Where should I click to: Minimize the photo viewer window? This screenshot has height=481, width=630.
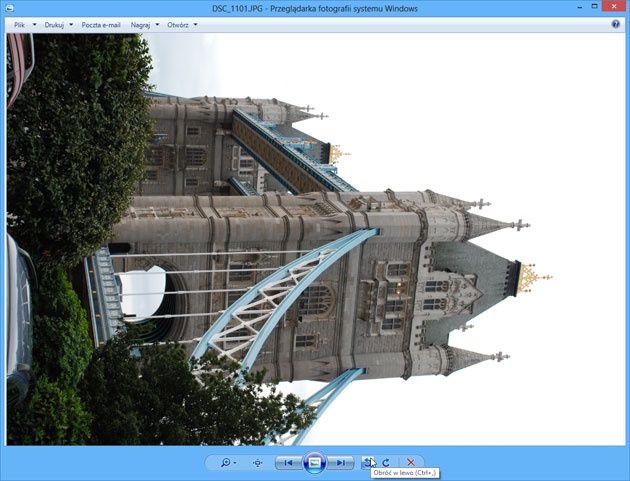[x=581, y=7]
